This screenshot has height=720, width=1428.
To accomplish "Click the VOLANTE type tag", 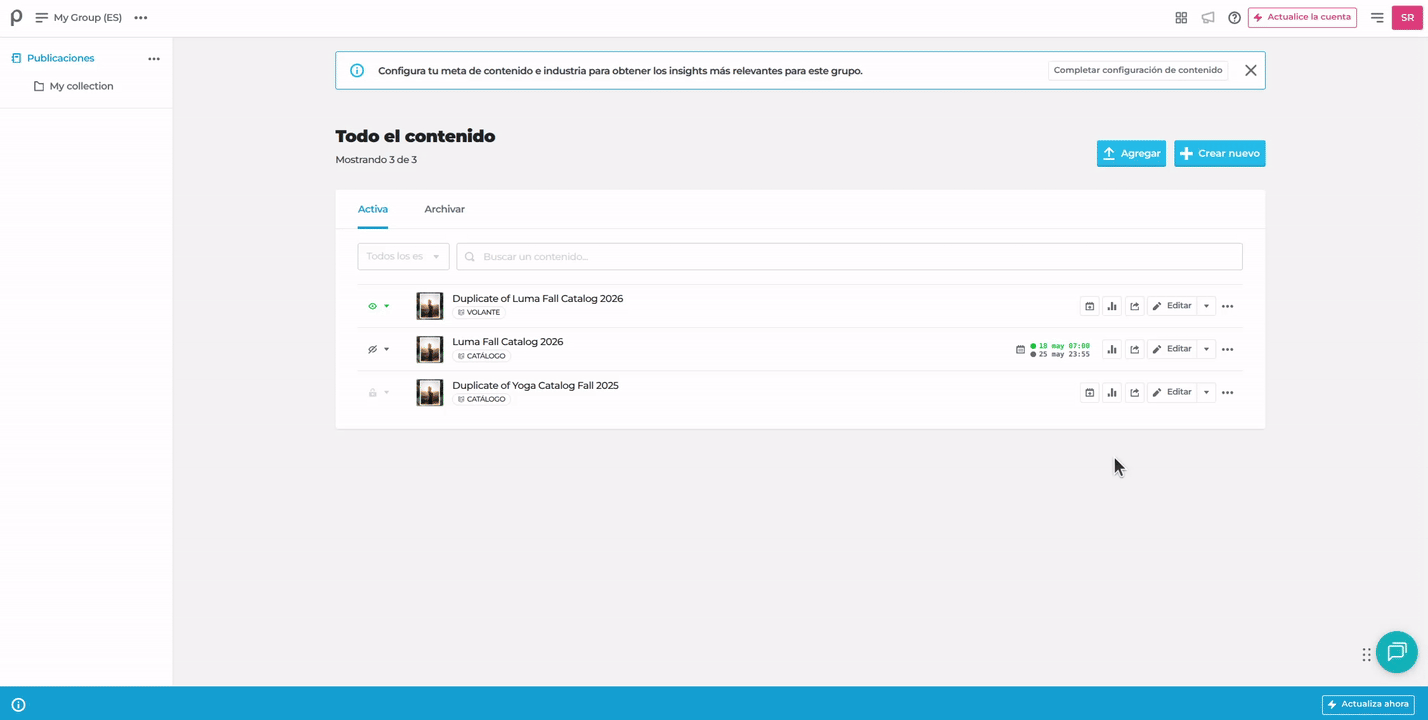I will pyautogui.click(x=479, y=312).
